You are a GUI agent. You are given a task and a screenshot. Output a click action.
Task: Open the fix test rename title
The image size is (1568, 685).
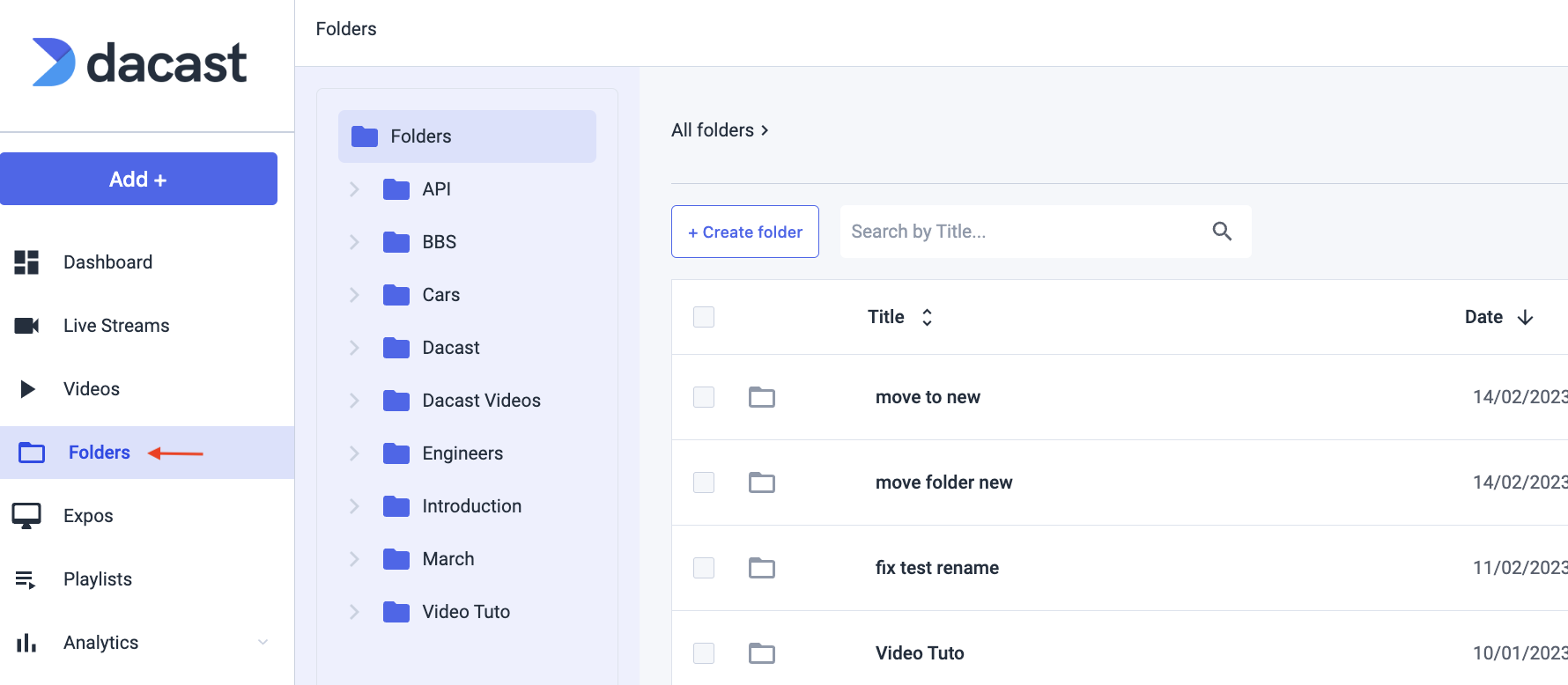[937, 568]
